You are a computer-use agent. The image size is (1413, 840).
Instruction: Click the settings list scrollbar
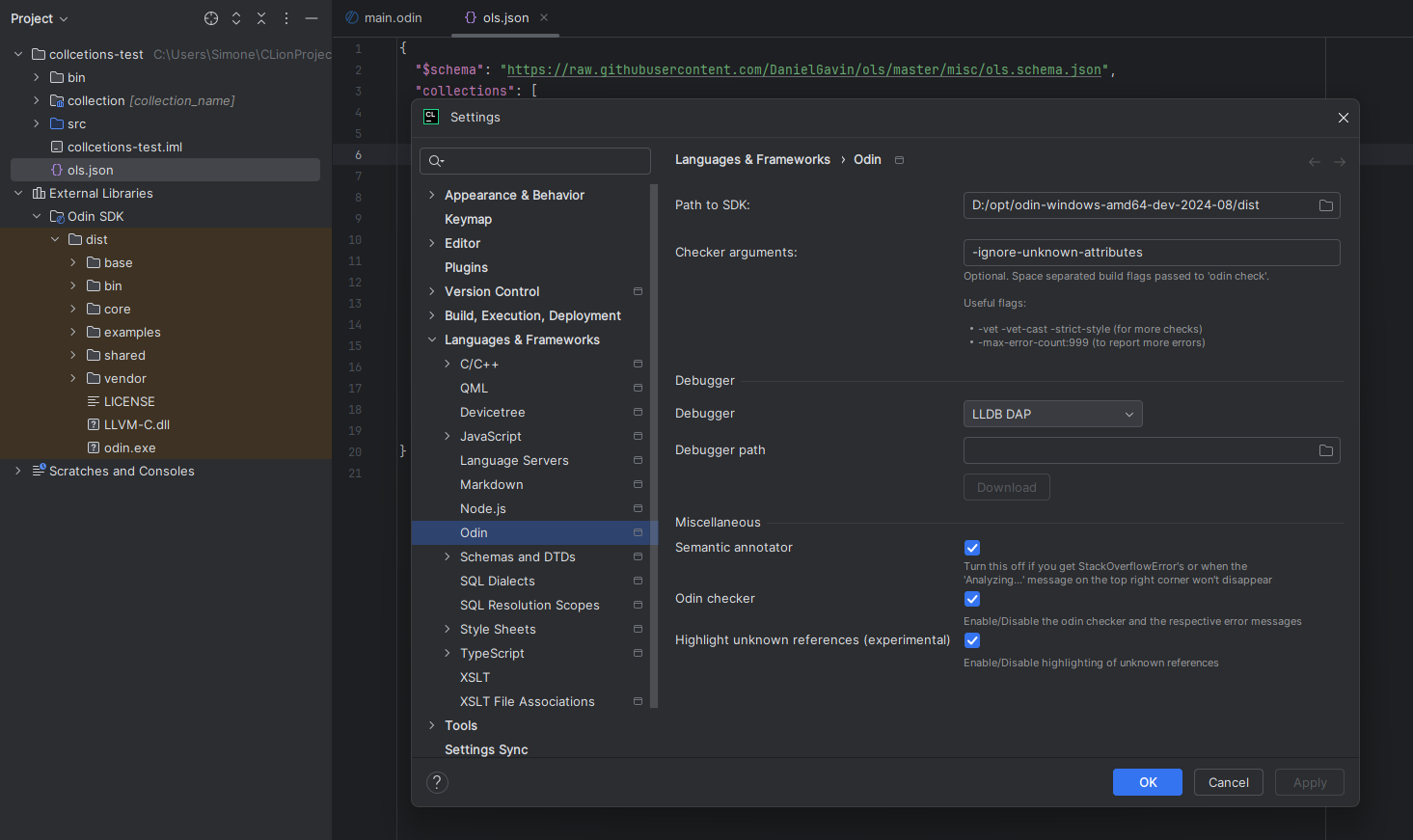tap(654, 446)
